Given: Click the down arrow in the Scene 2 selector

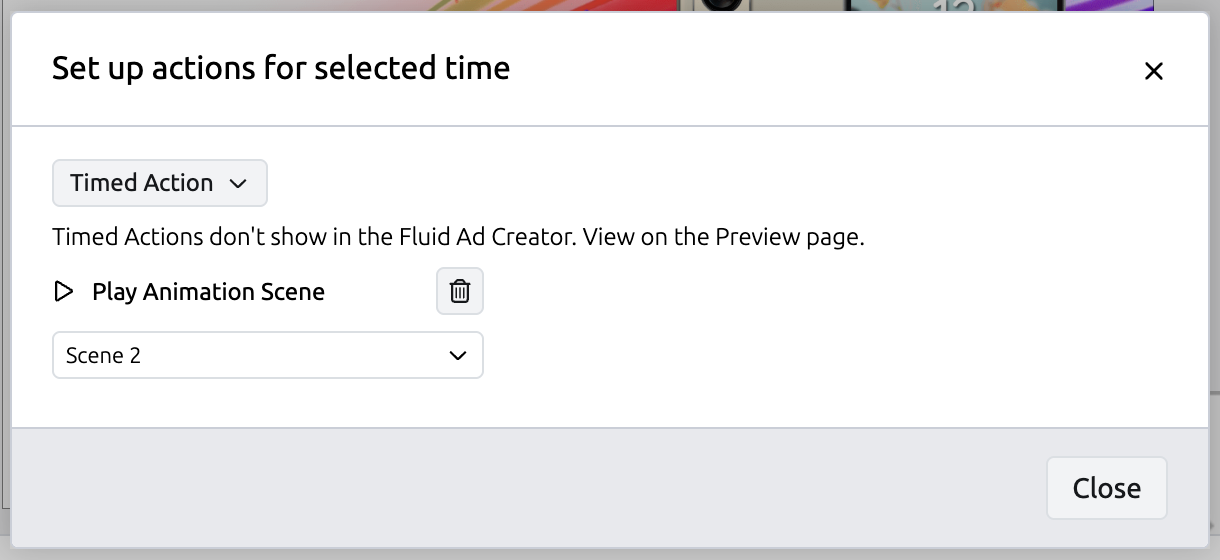Looking at the screenshot, I should click(458, 356).
